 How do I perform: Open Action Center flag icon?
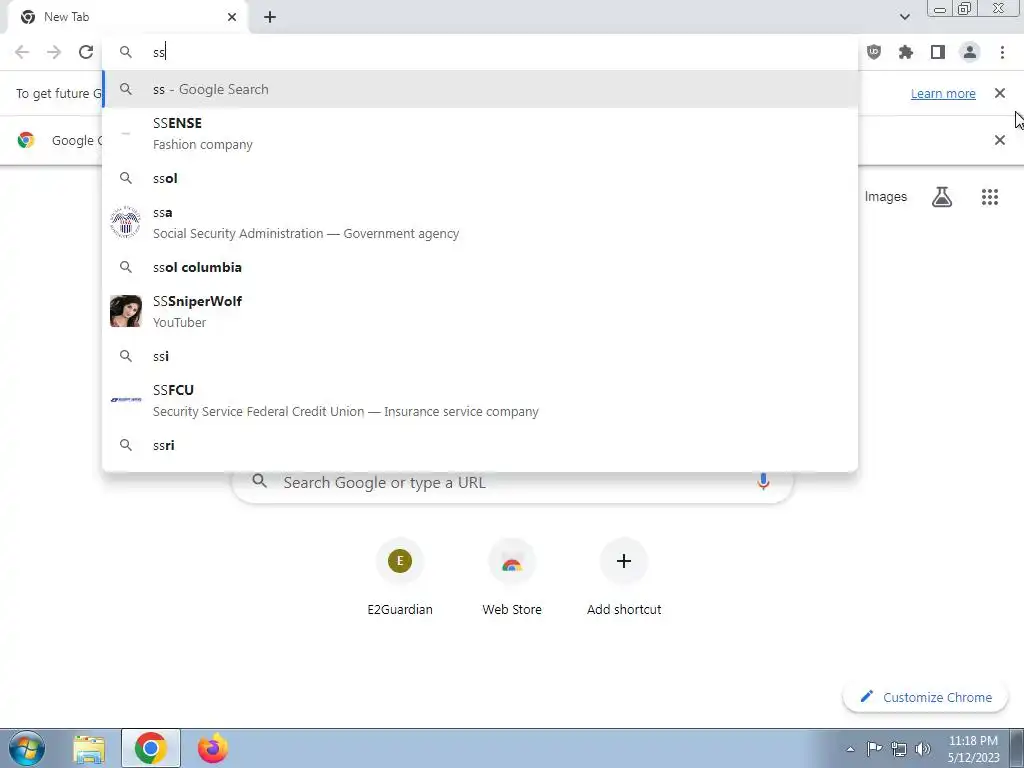(x=874, y=749)
